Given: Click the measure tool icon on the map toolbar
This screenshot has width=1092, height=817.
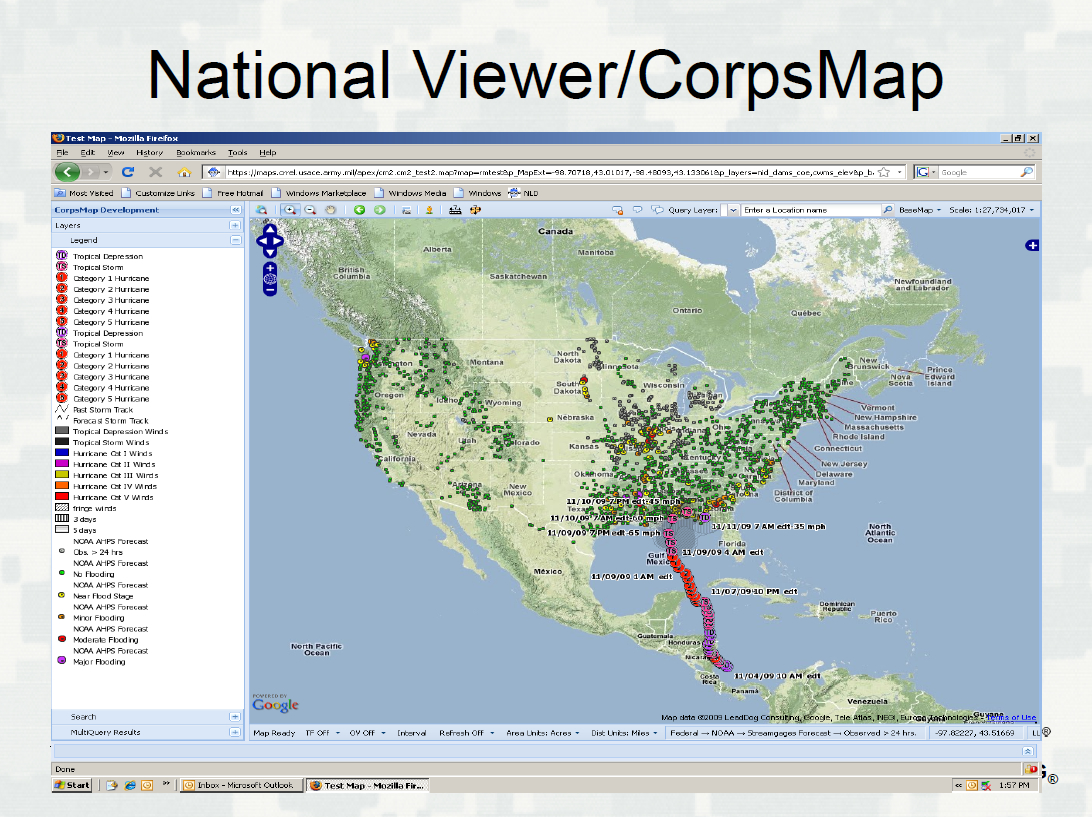Looking at the screenshot, I should [455, 209].
